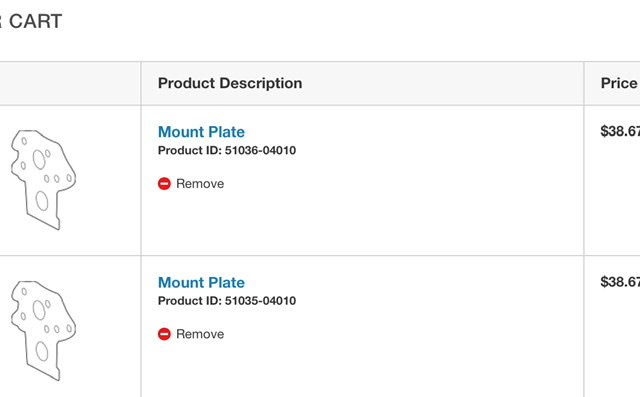Open the first Mount Plate drawing thumbnail
This screenshot has width=640, height=397.
point(43,180)
